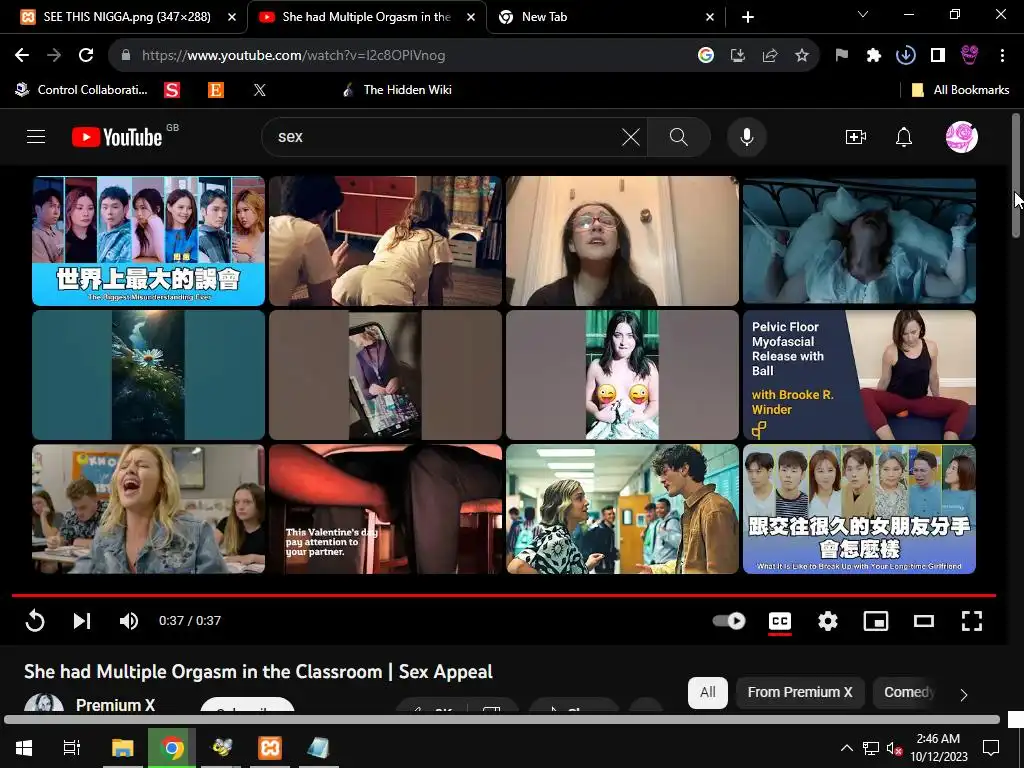Viewport: 1024px width, 768px height.
Task: Open the account avatar menu
Action: pos(961,137)
